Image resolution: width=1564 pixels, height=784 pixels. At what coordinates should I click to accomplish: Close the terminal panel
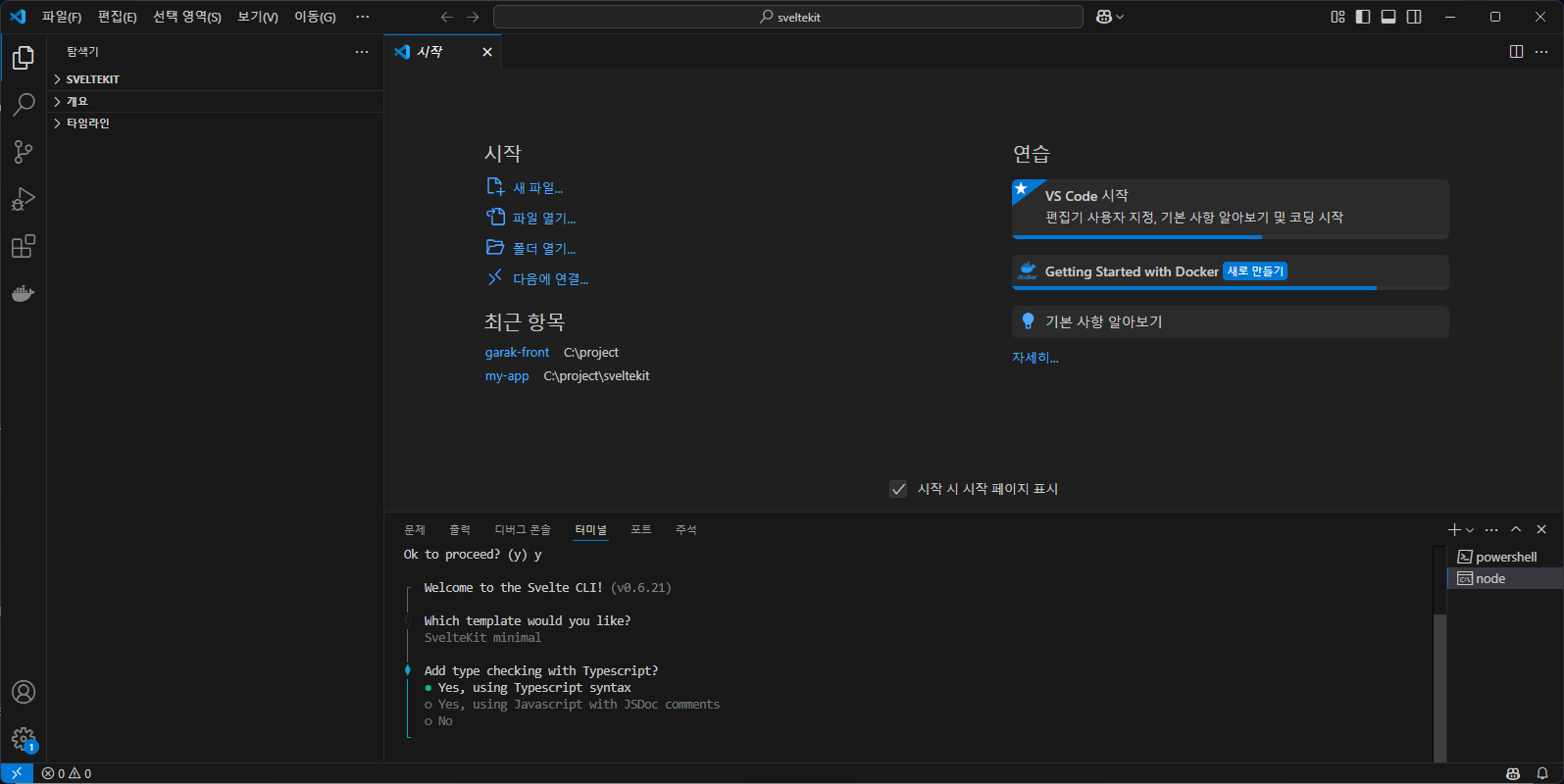coord(1541,529)
